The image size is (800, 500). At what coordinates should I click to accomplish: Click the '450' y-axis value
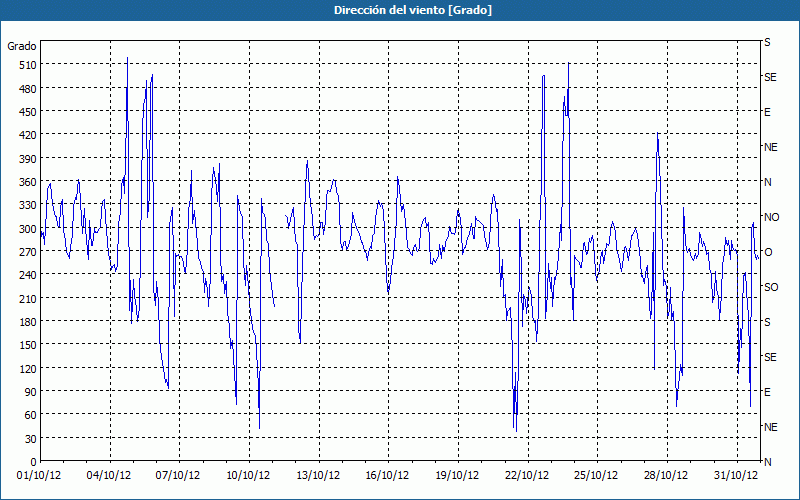coord(28,112)
